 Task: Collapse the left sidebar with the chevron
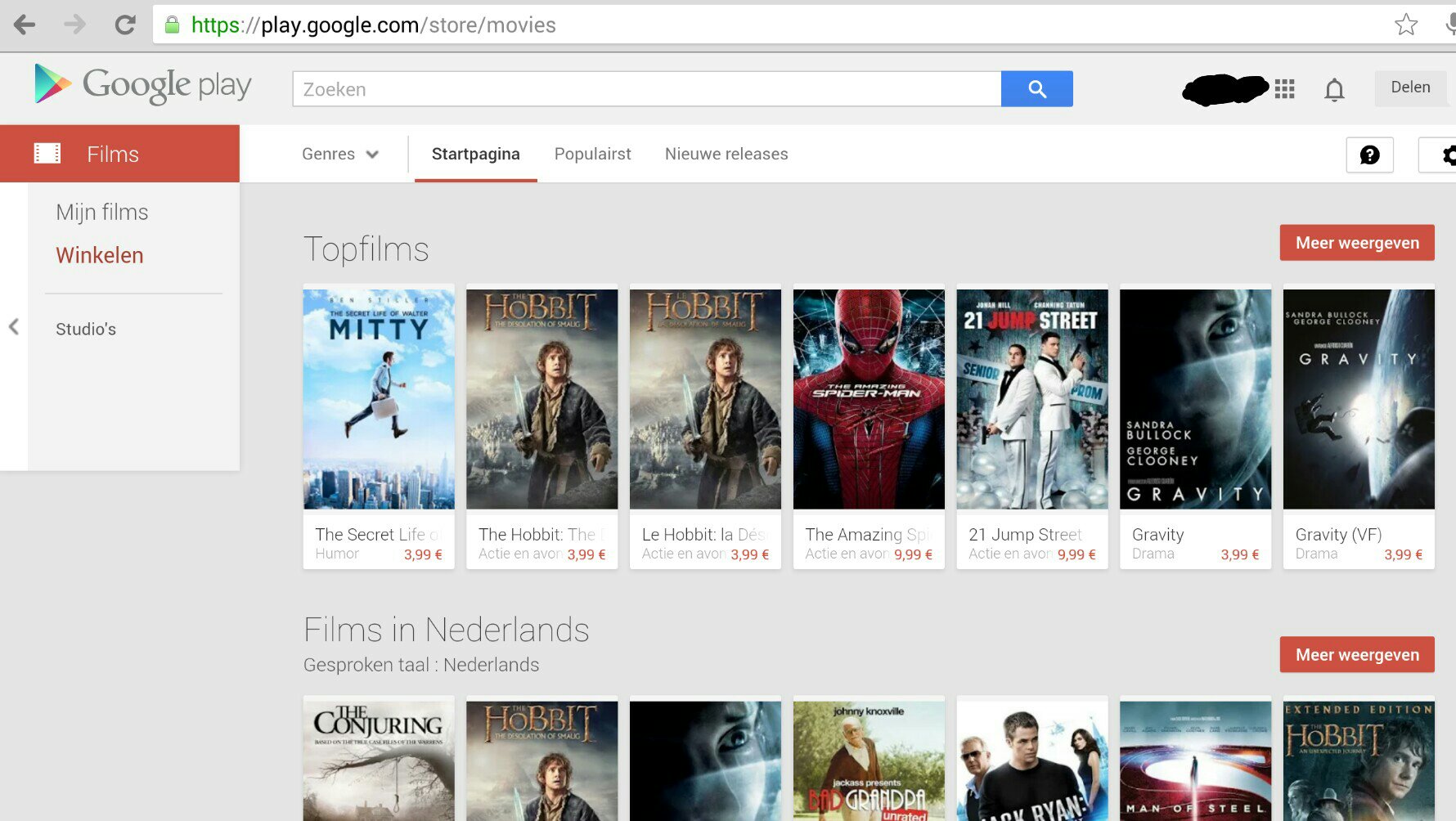coord(14,327)
